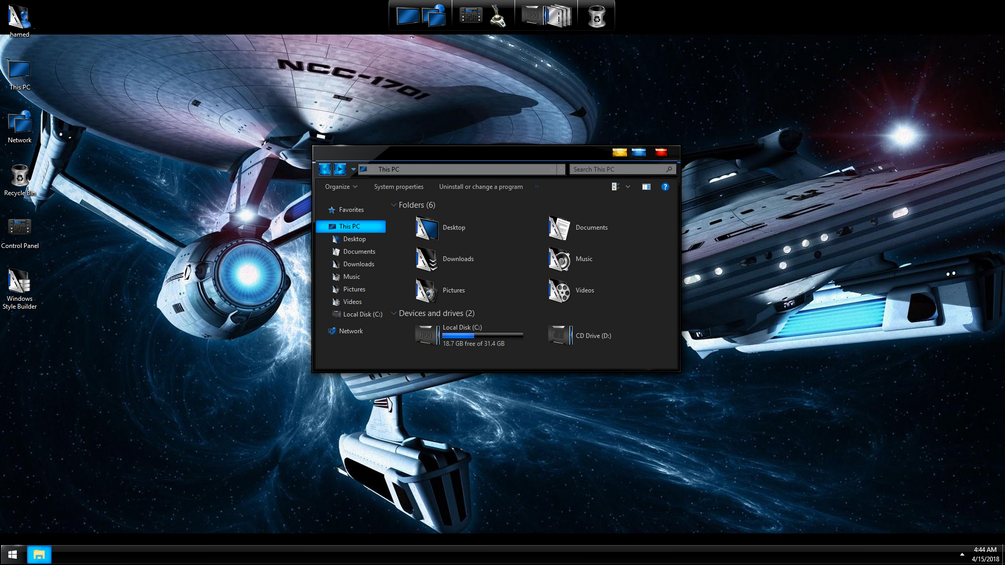Image resolution: width=1005 pixels, height=565 pixels.
Task: Click System properties in the command bar
Action: [x=399, y=187]
